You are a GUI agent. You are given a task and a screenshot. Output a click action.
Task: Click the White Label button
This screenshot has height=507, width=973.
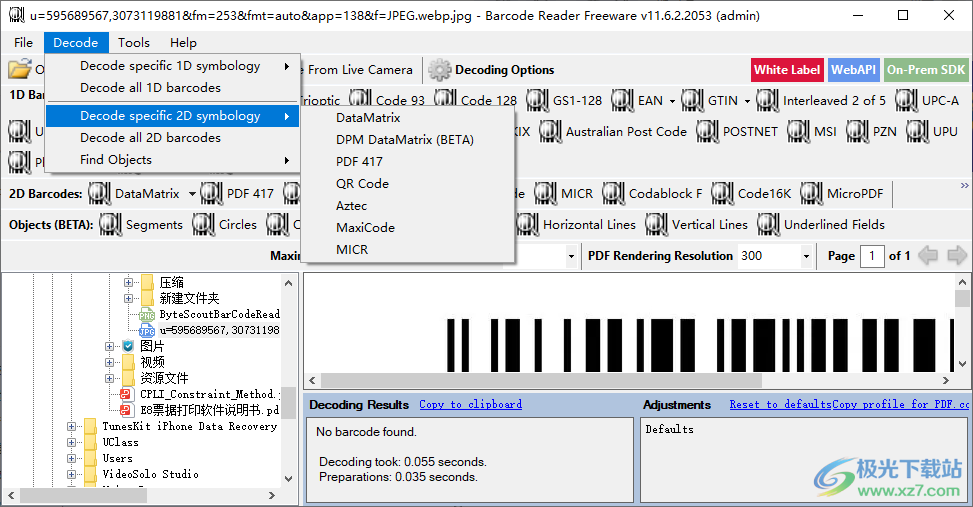787,70
